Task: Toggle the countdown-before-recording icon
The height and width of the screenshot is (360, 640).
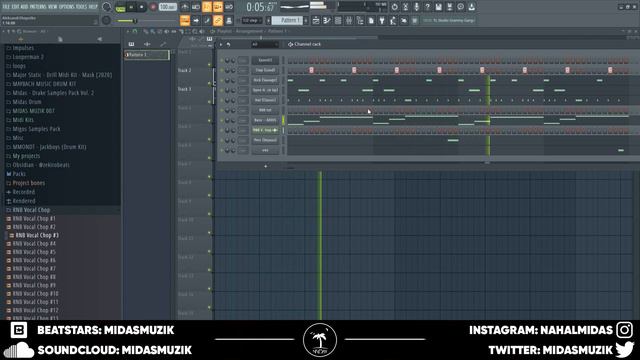Action: pos(207,7)
